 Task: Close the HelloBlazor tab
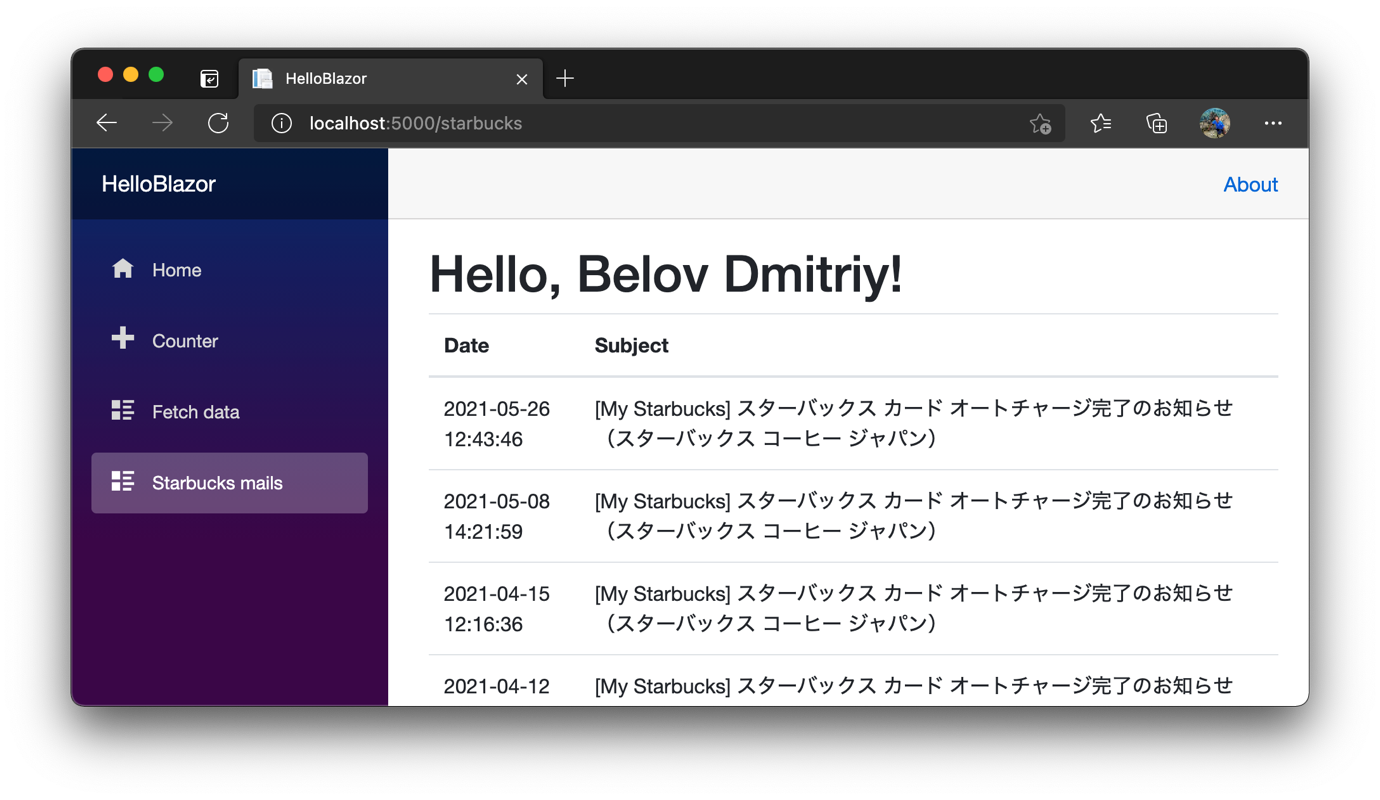pos(522,79)
